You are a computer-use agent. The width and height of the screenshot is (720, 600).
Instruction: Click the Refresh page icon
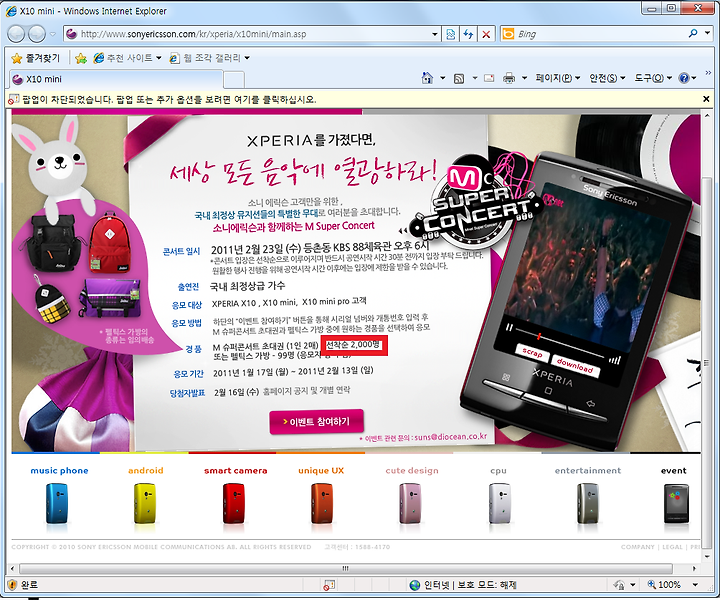[x=468, y=34]
